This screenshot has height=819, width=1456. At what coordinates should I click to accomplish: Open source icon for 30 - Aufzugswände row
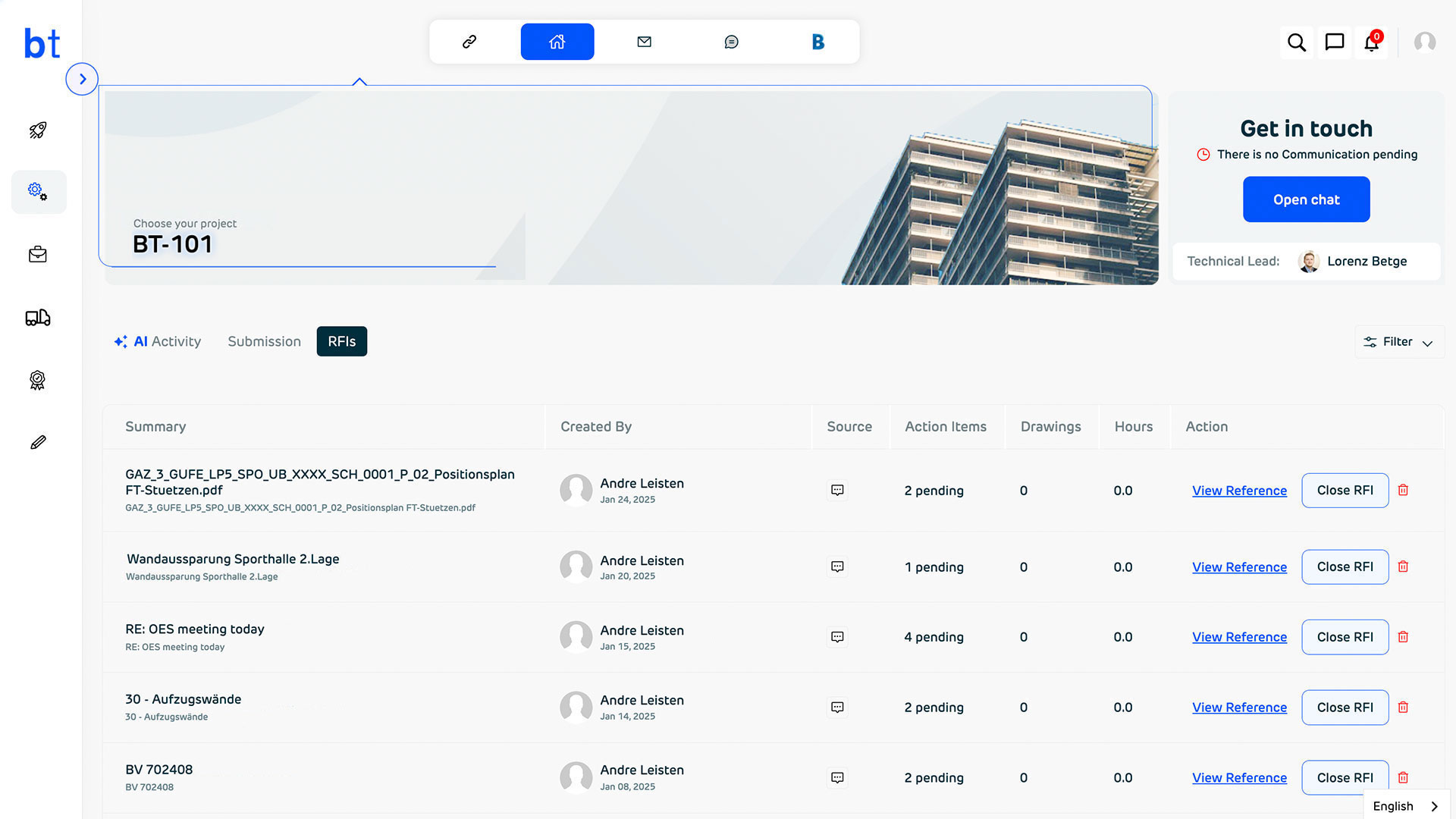[837, 708]
